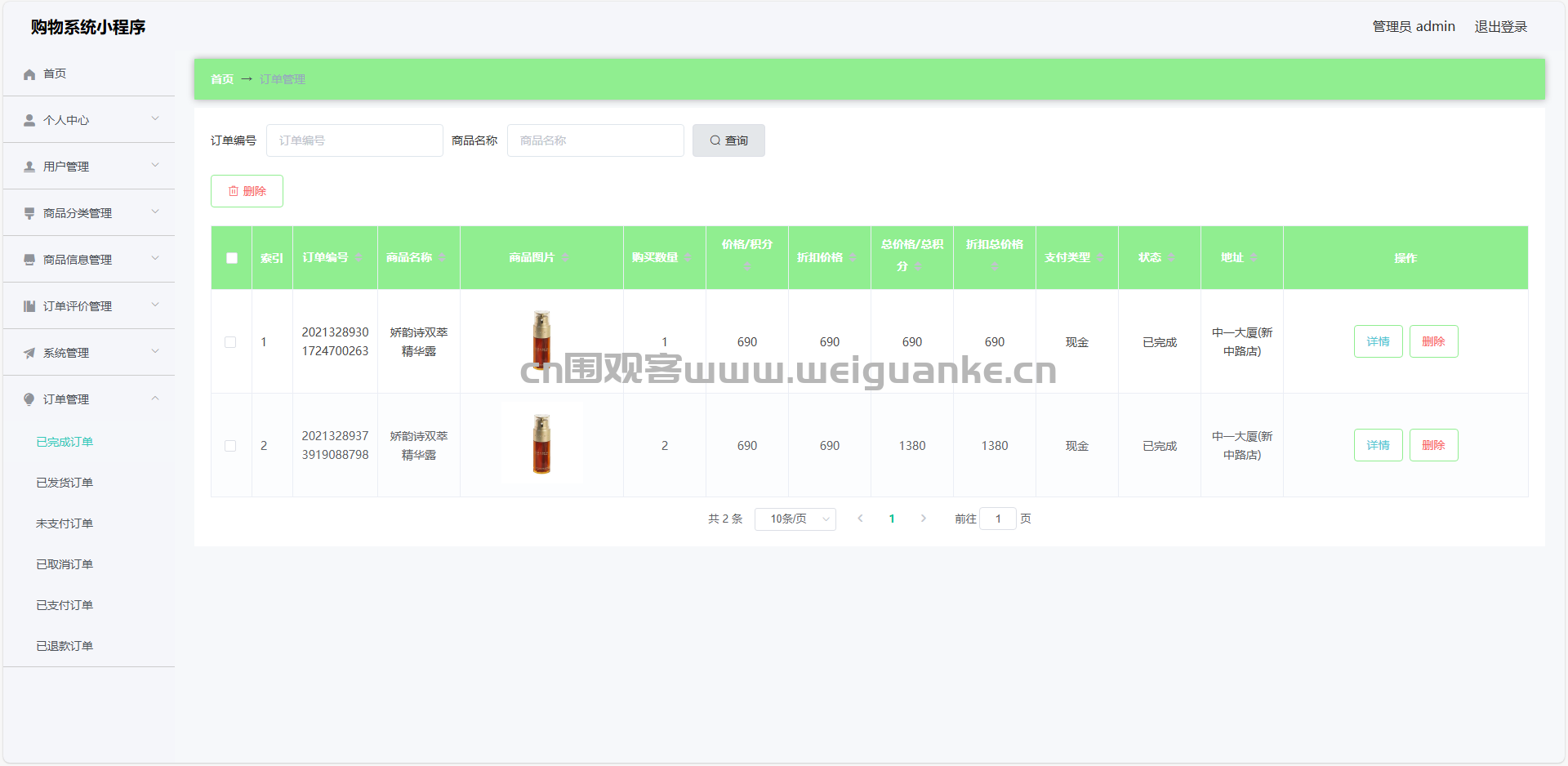The height and width of the screenshot is (766, 1568).
Task: Click the home icon in the sidebar
Action: (29, 74)
